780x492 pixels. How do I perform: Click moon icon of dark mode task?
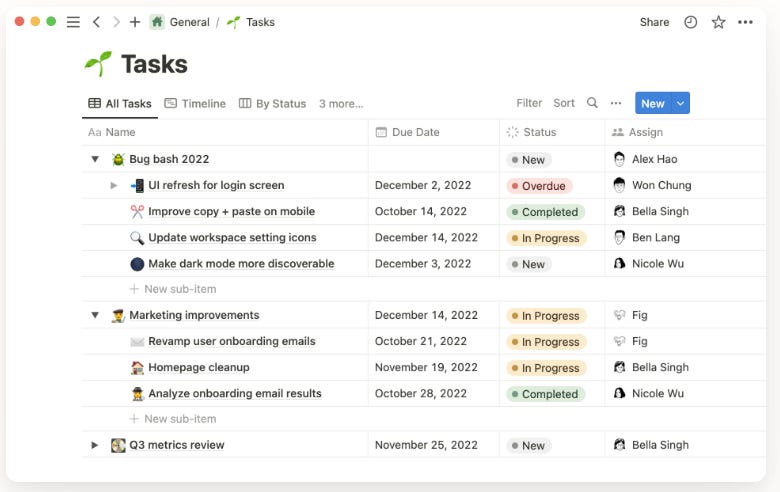pos(137,264)
